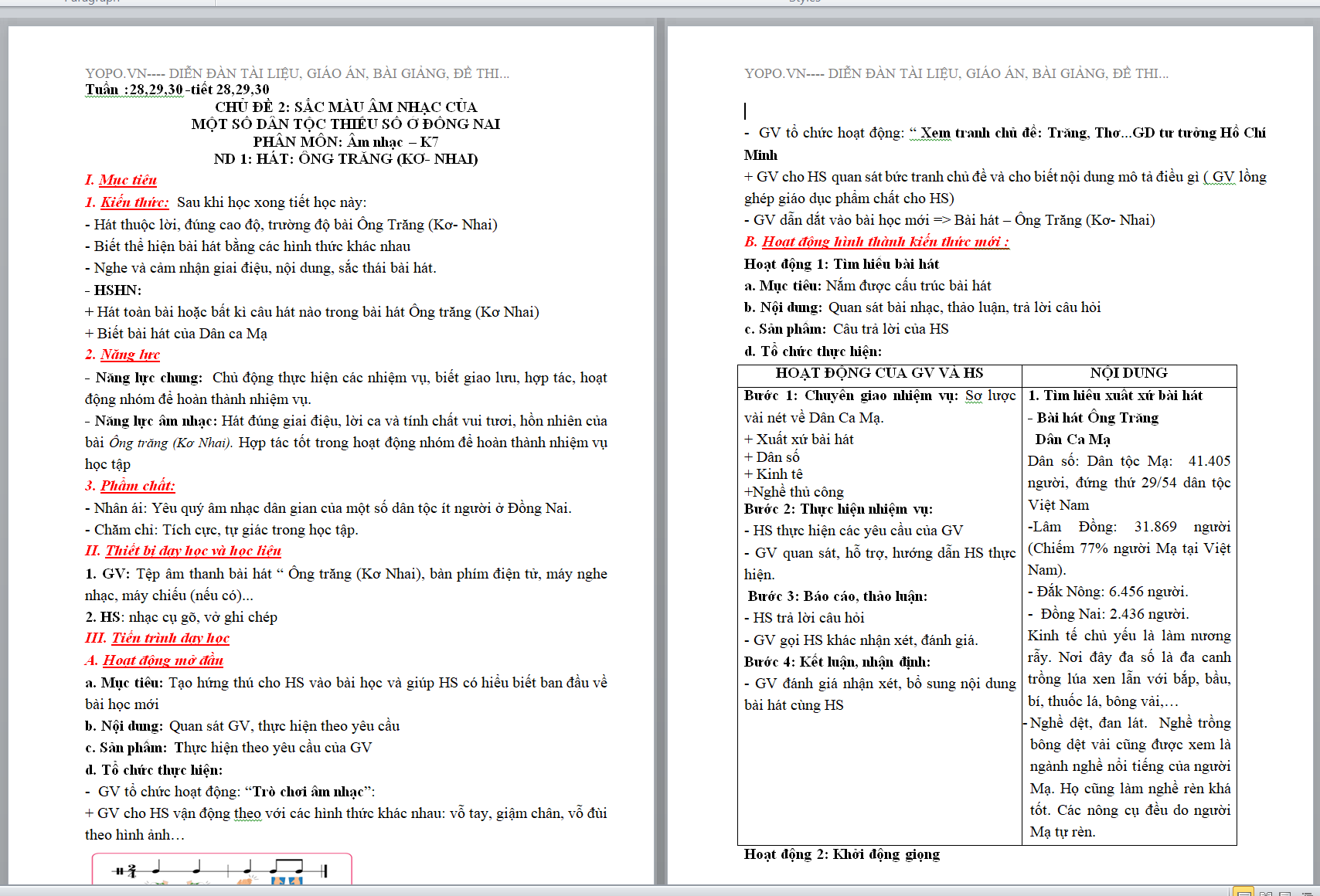Click the title 'CHỦ ĐỀ 2: SẮC MÀU ÂM NHẠC CỦA'
The width and height of the screenshot is (1320, 896).
click(x=346, y=107)
